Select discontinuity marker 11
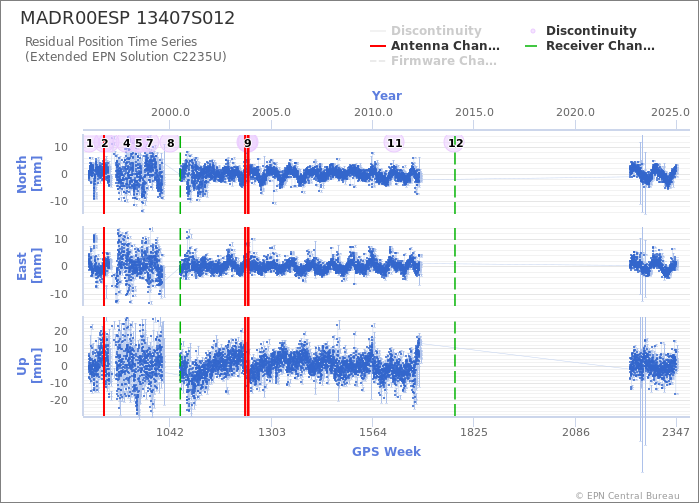Viewport: 700px width, 504px height. tap(395, 143)
